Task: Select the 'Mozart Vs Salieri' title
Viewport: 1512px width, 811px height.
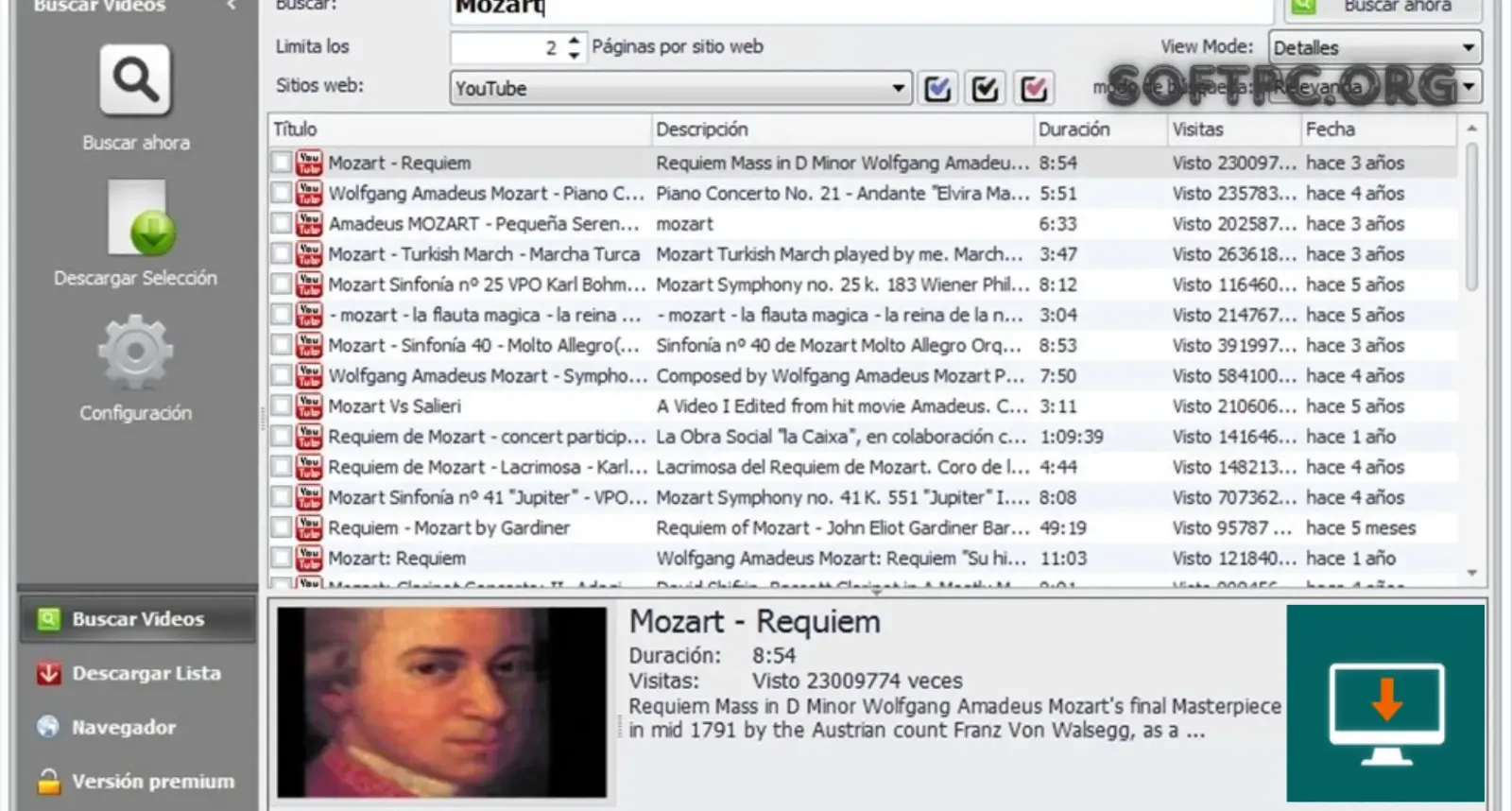Action: tap(394, 405)
